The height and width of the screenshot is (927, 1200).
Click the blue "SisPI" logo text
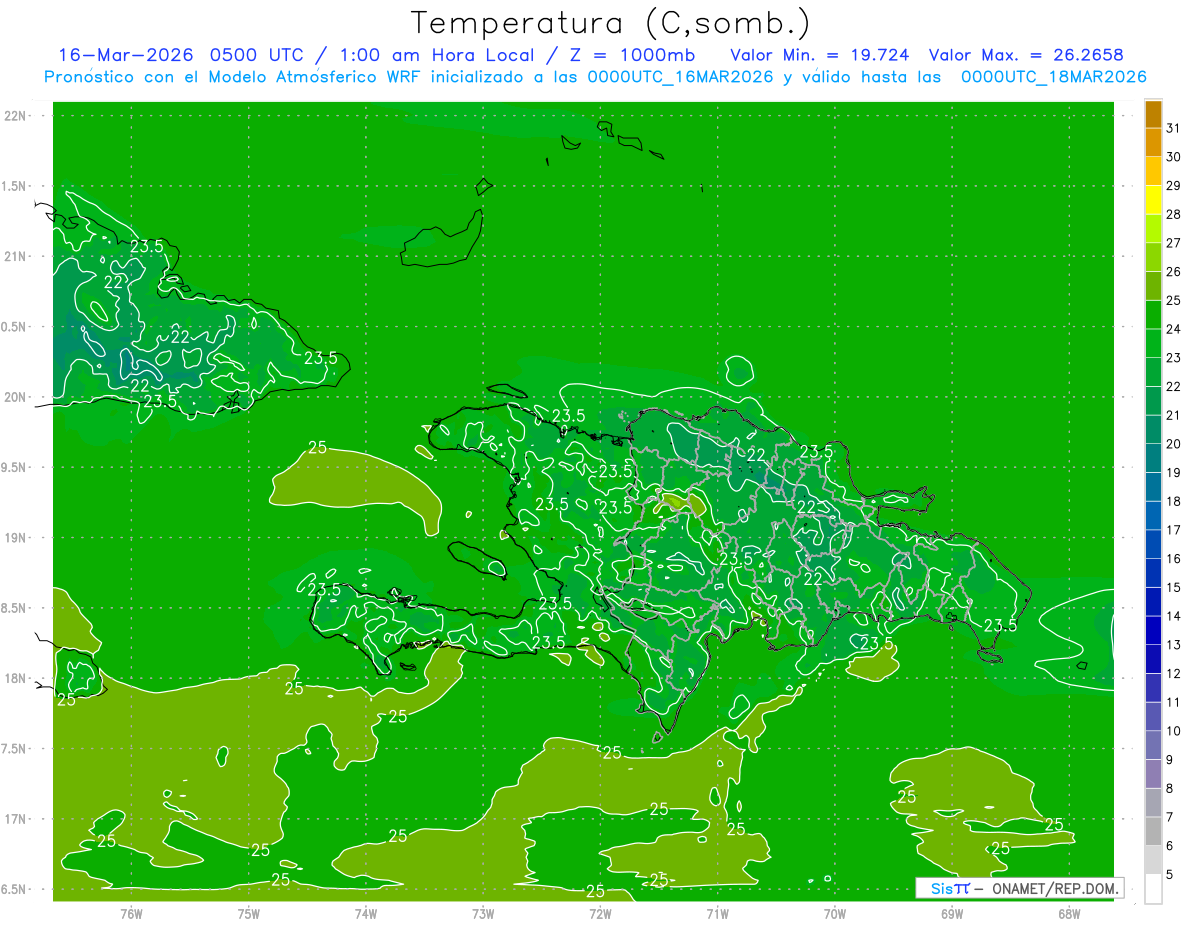point(950,888)
